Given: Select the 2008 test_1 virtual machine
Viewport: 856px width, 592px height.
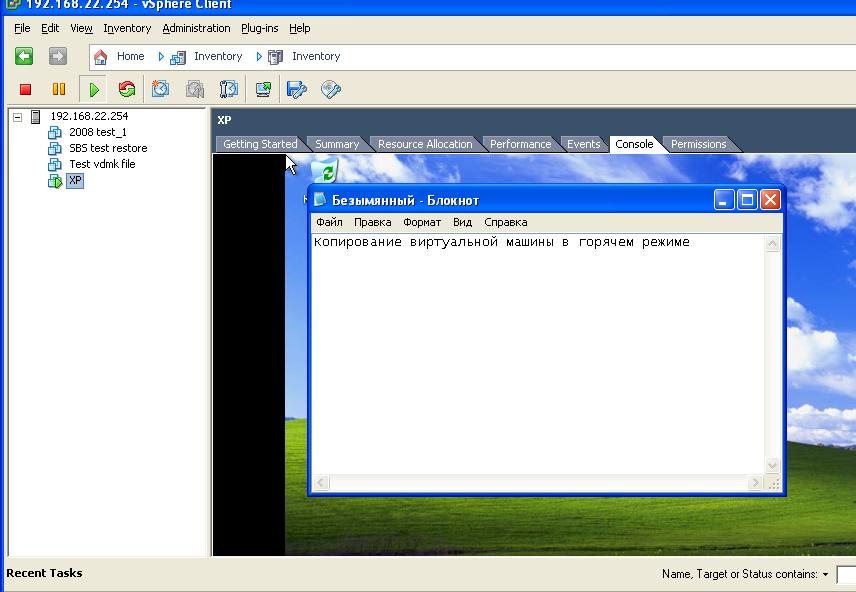Looking at the screenshot, I should pyautogui.click(x=98, y=132).
